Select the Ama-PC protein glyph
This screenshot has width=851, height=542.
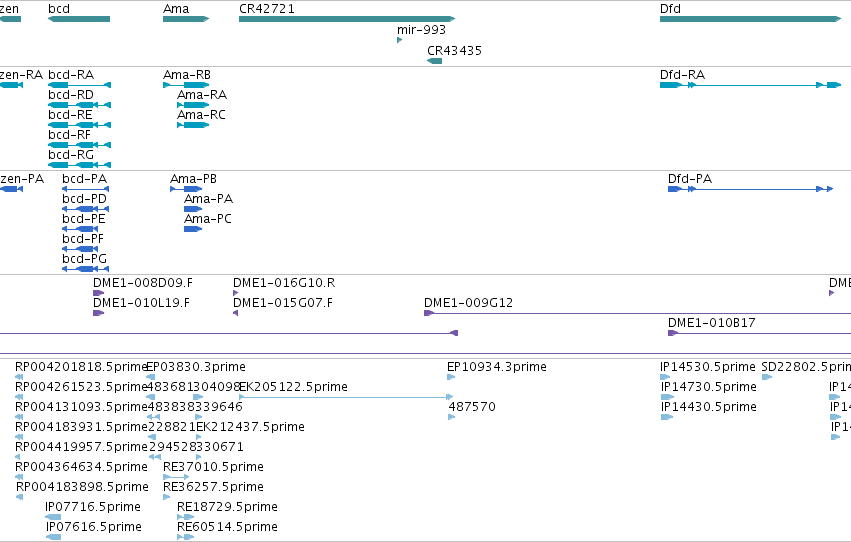[x=193, y=229]
